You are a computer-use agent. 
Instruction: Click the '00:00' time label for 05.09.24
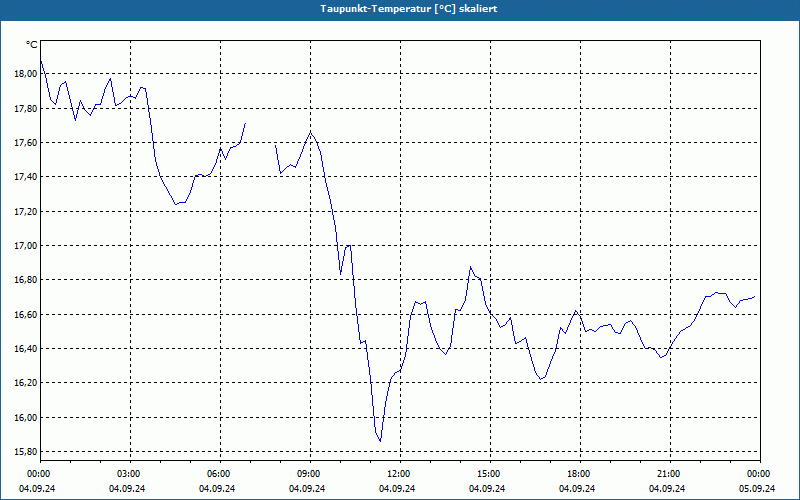[760, 474]
